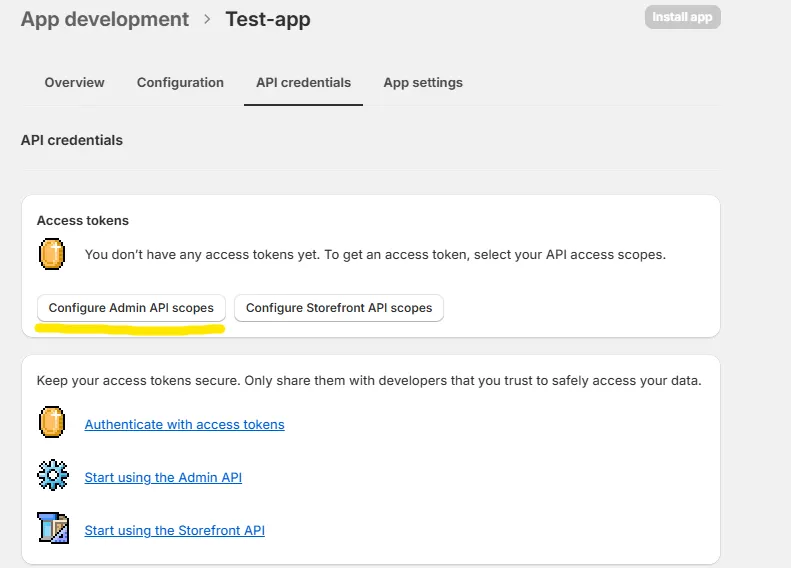Viewport: 791px width, 568px height.
Task: Switch to the Configuration tab
Action: coord(180,82)
